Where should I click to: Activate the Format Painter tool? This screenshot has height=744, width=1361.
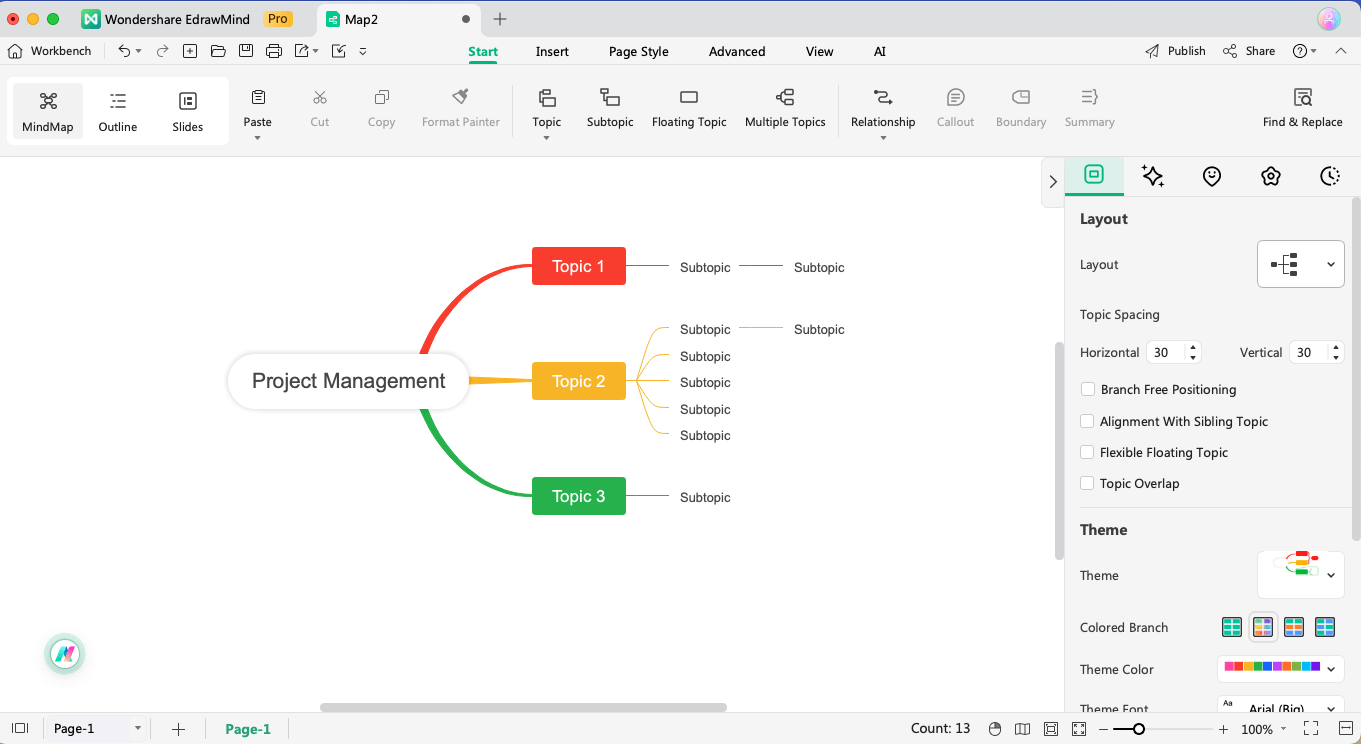click(x=461, y=108)
